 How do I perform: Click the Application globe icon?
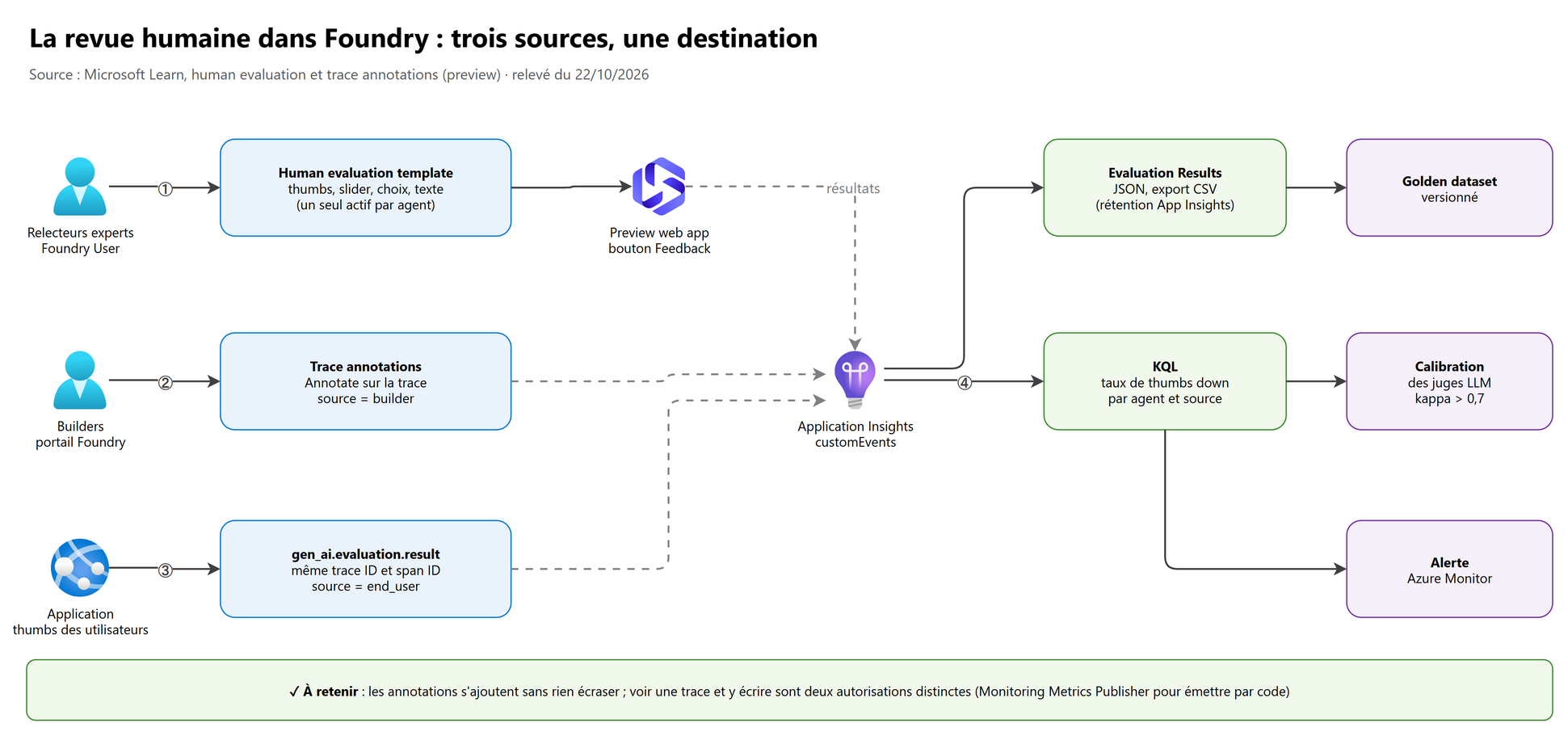point(80,568)
